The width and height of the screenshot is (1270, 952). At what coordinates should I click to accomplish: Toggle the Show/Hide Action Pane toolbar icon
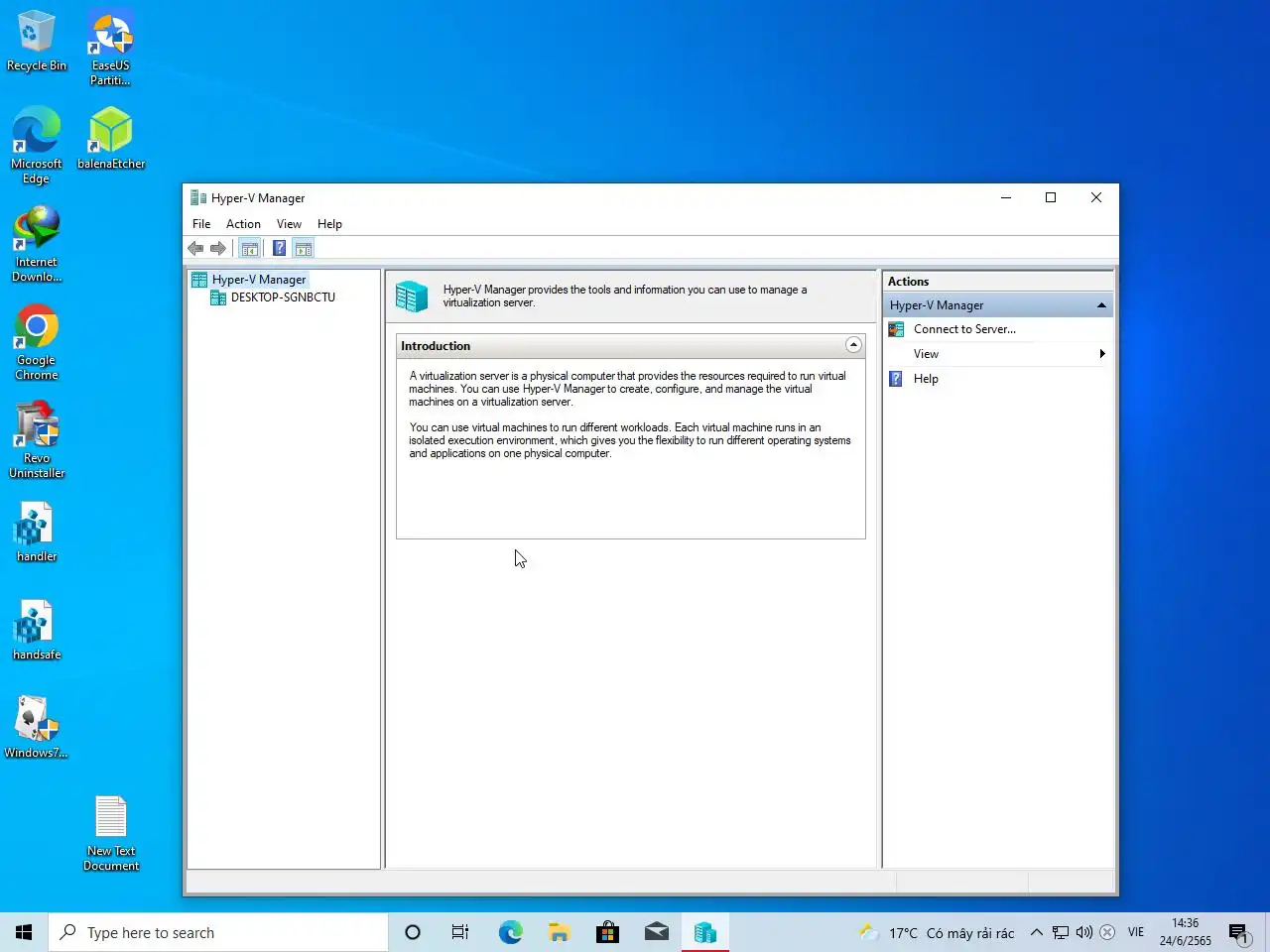[304, 249]
